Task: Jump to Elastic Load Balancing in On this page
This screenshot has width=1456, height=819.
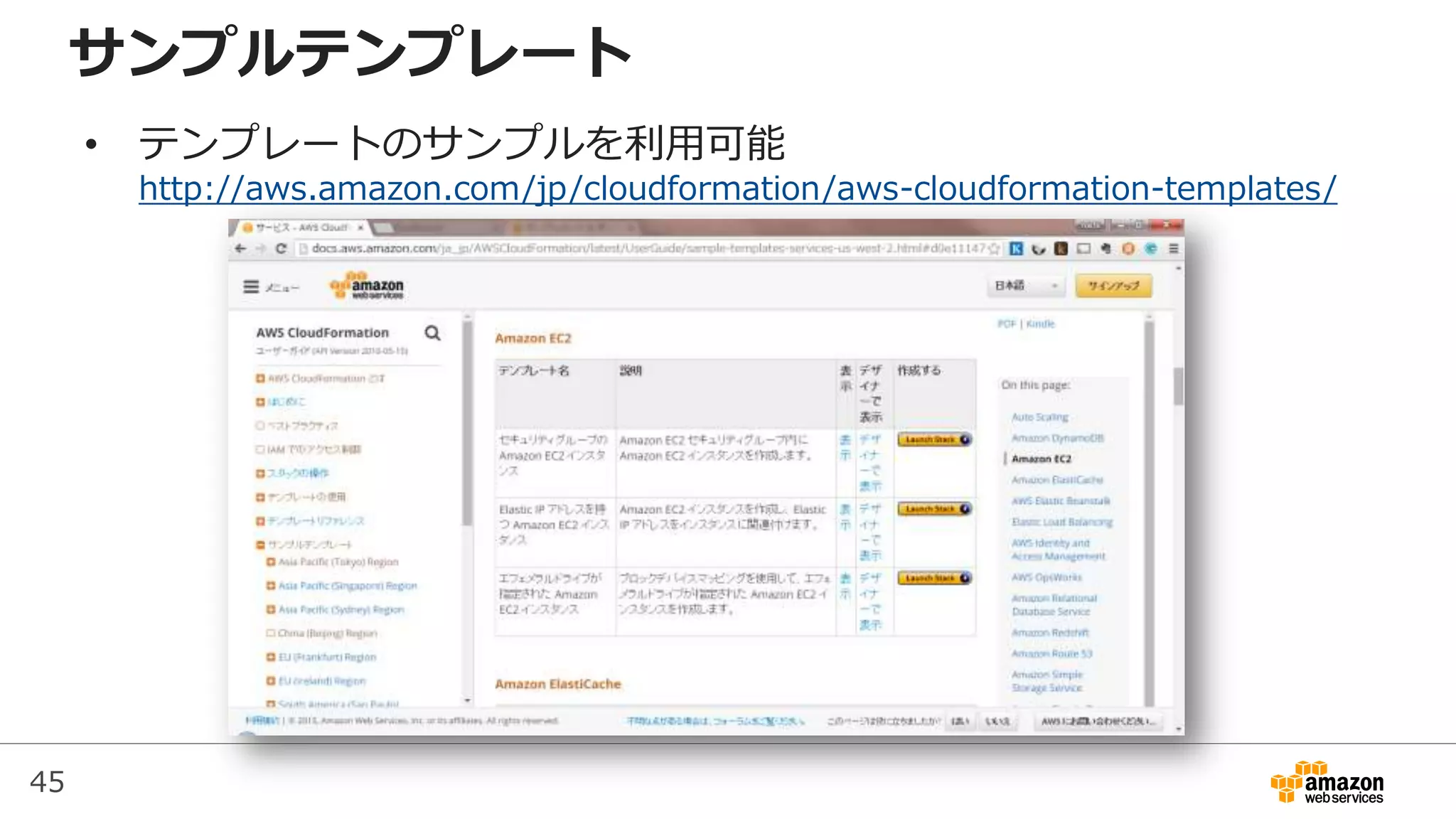Action: 1062,522
